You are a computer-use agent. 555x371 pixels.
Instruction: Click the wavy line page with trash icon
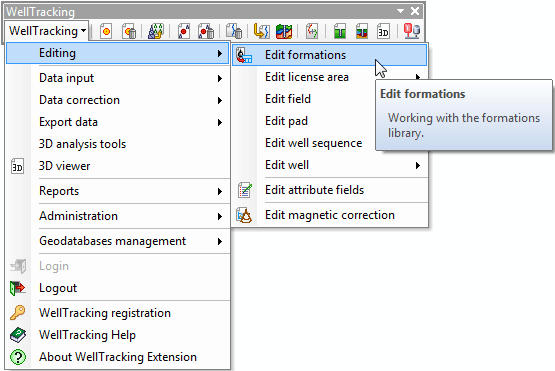[x=234, y=31]
